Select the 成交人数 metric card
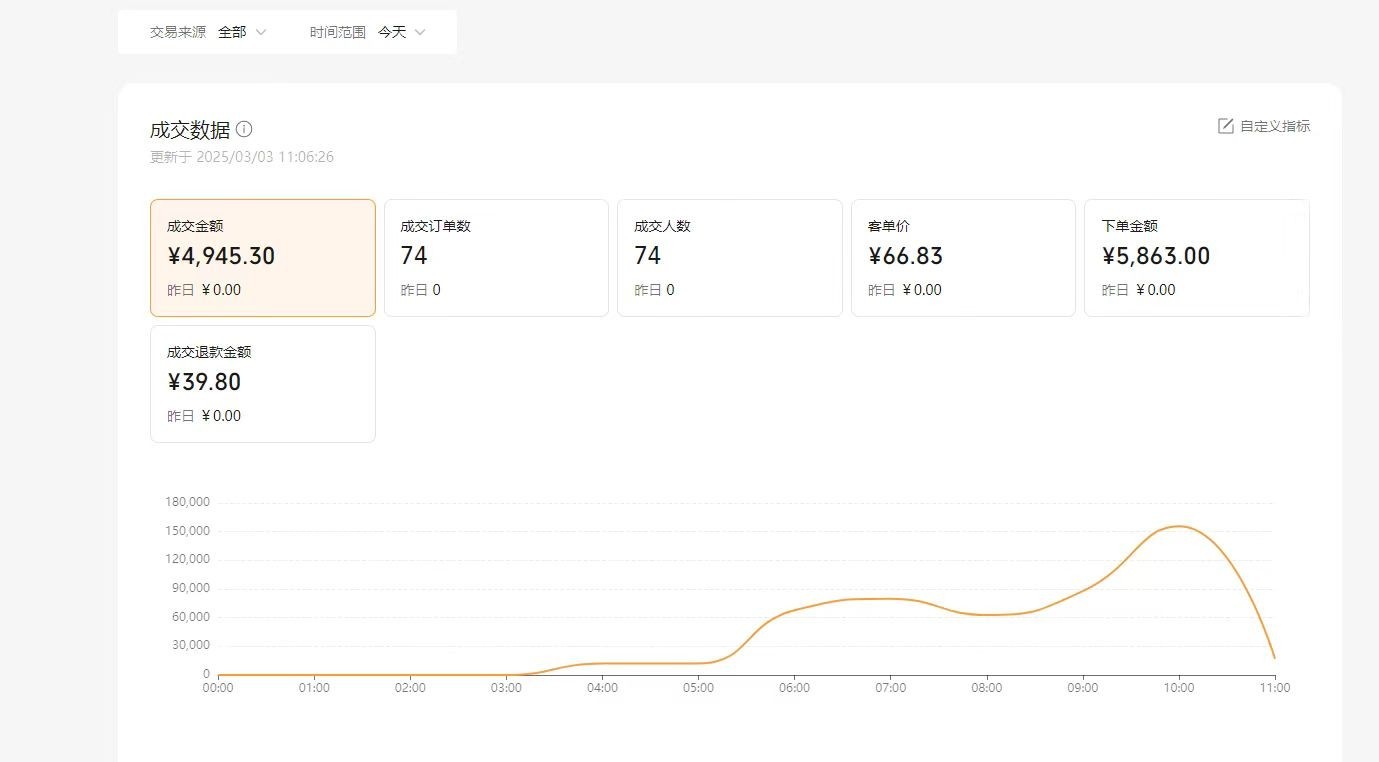 pos(729,257)
